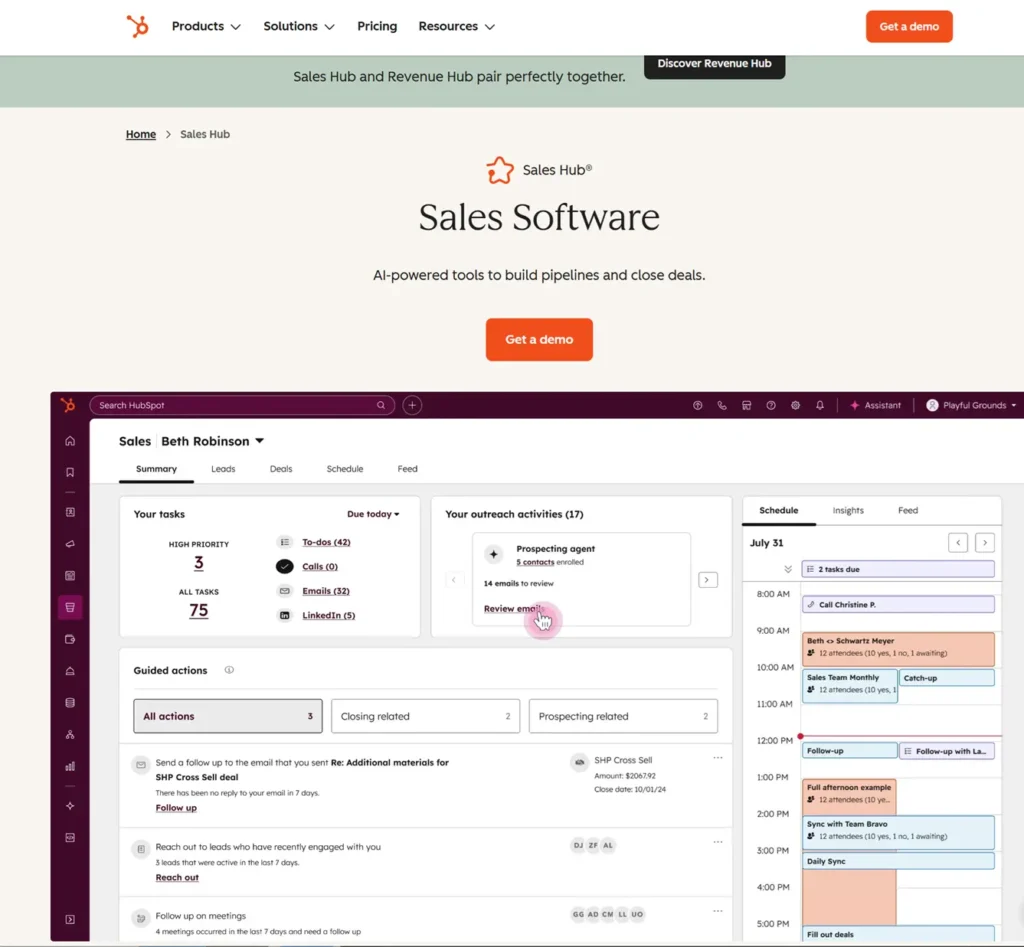Switch to Leads tab
Image resolution: width=1024 pixels, height=947 pixels.
click(223, 468)
